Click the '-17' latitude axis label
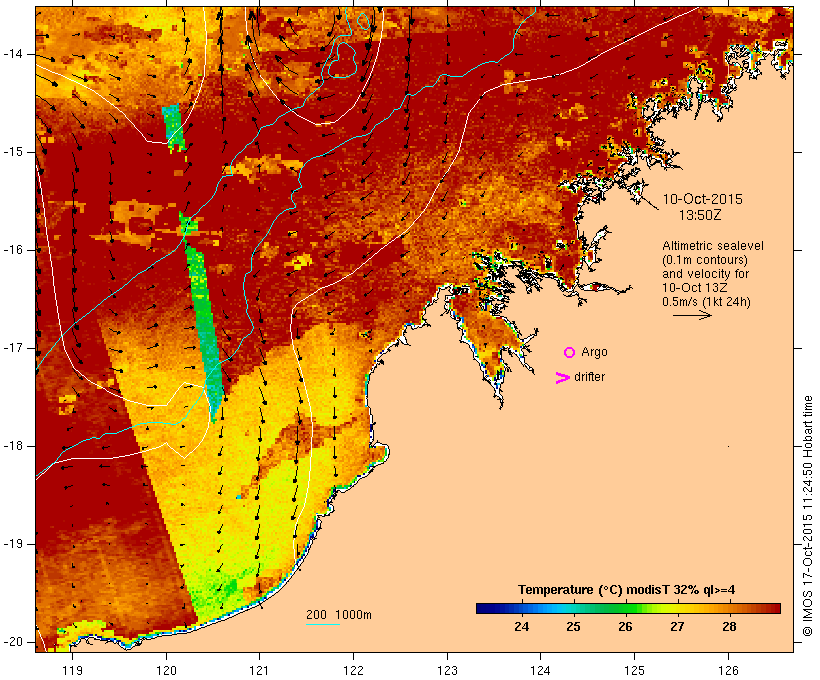 [x=12, y=348]
